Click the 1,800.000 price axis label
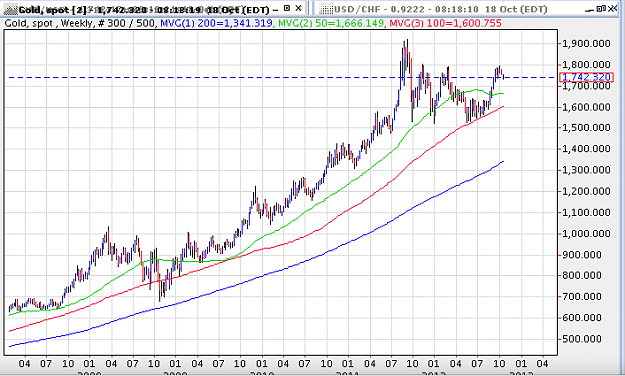625x376 pixels. click(x=586, y=65)
